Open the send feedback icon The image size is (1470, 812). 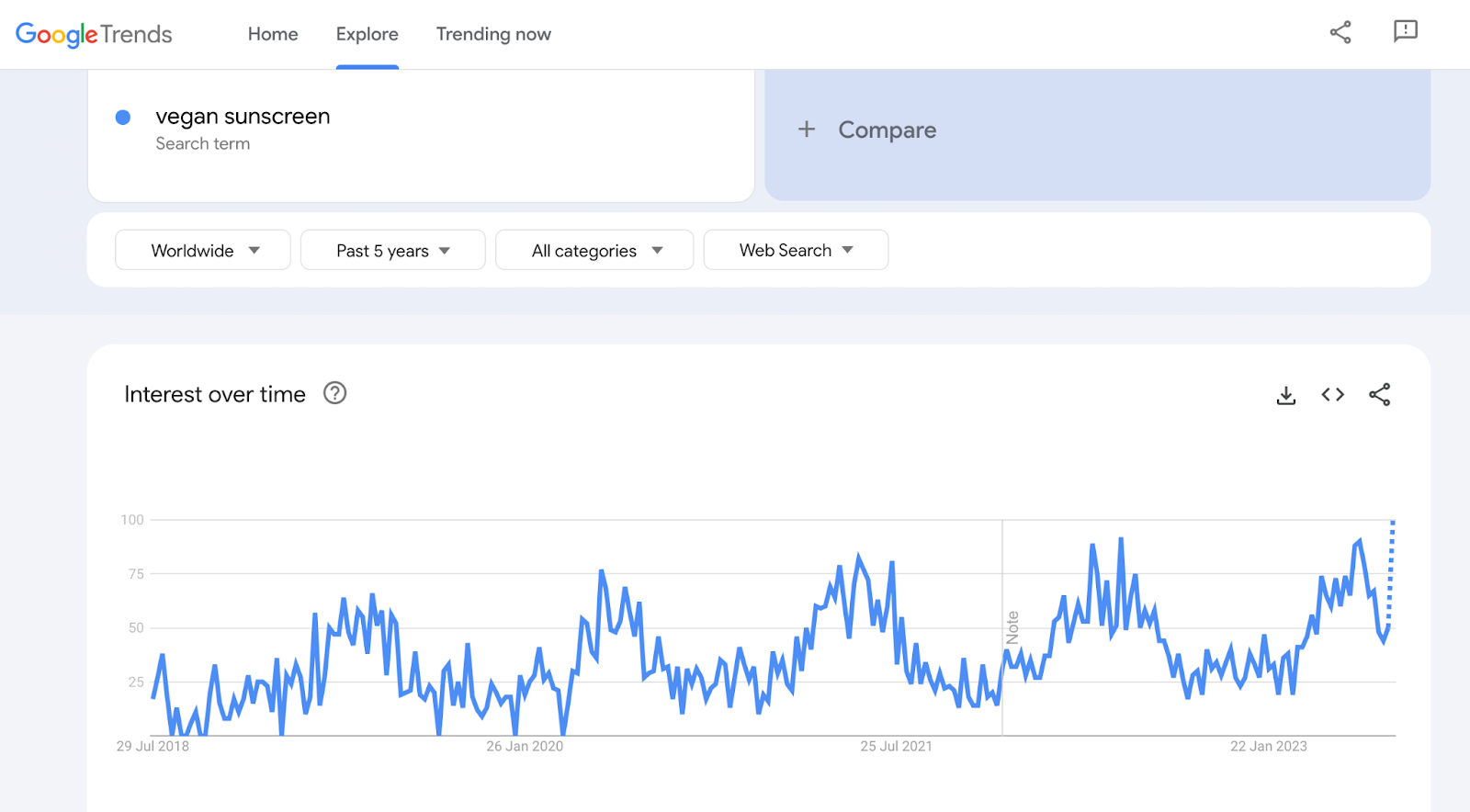(x=1405, y=32)
